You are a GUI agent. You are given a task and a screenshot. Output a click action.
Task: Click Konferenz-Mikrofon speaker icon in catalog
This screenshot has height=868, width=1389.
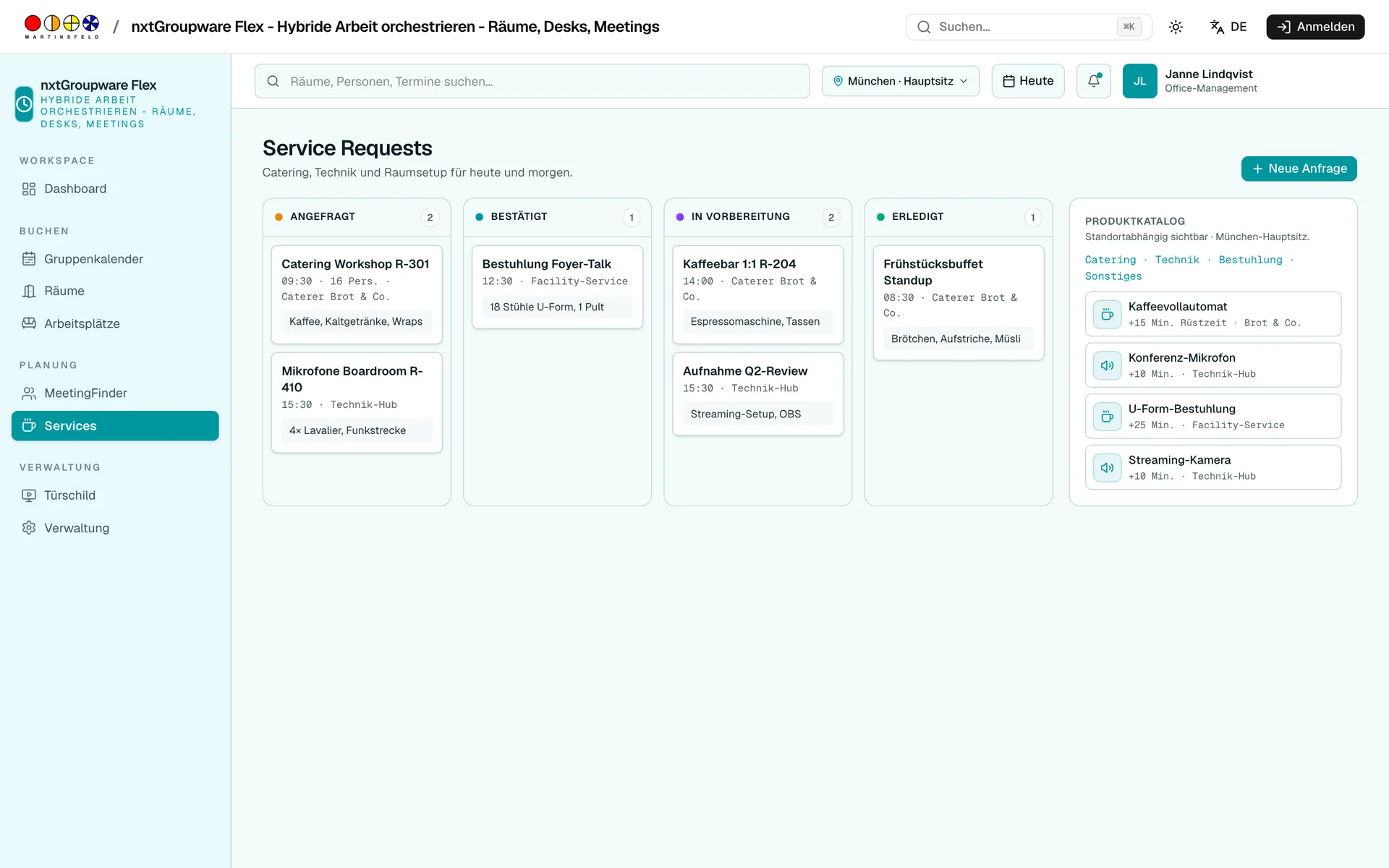[1107, 365]
